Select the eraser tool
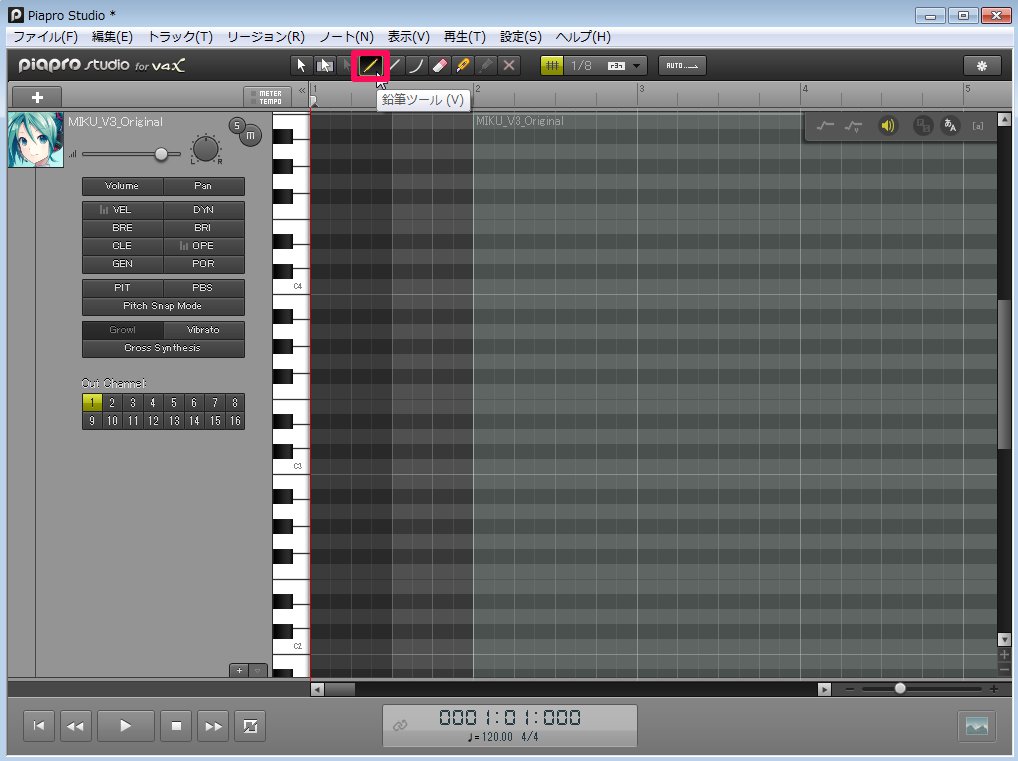1018x761 pixels. click(440, 66)
